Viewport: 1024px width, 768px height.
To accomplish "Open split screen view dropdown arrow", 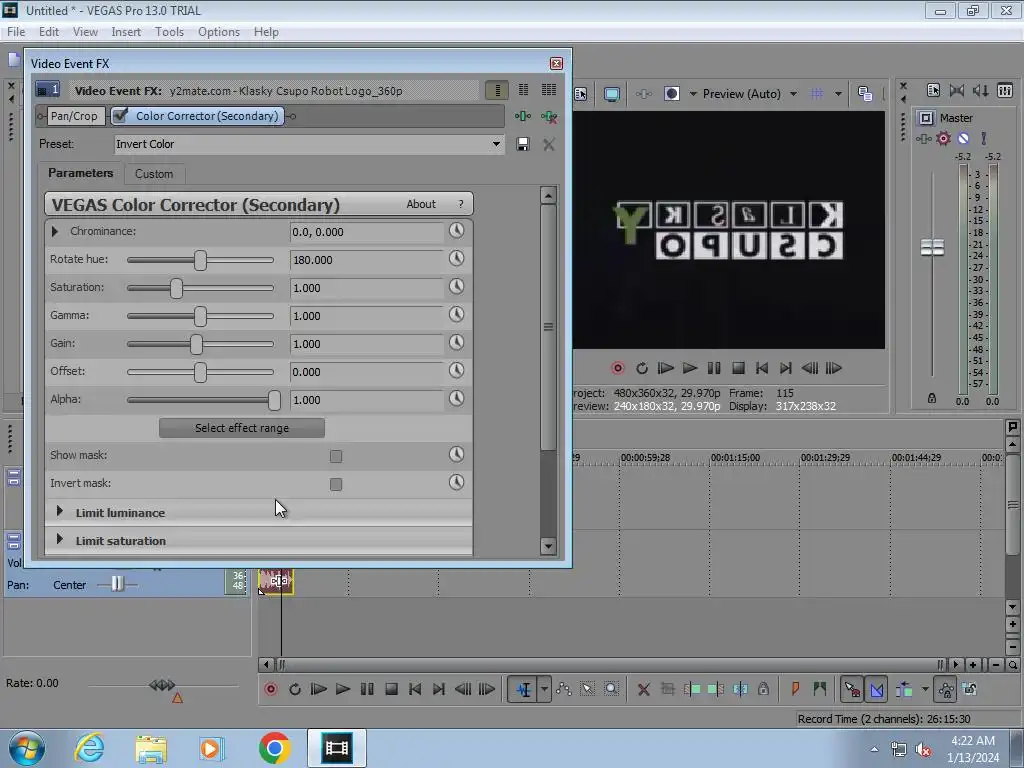I will coord(693,94).
